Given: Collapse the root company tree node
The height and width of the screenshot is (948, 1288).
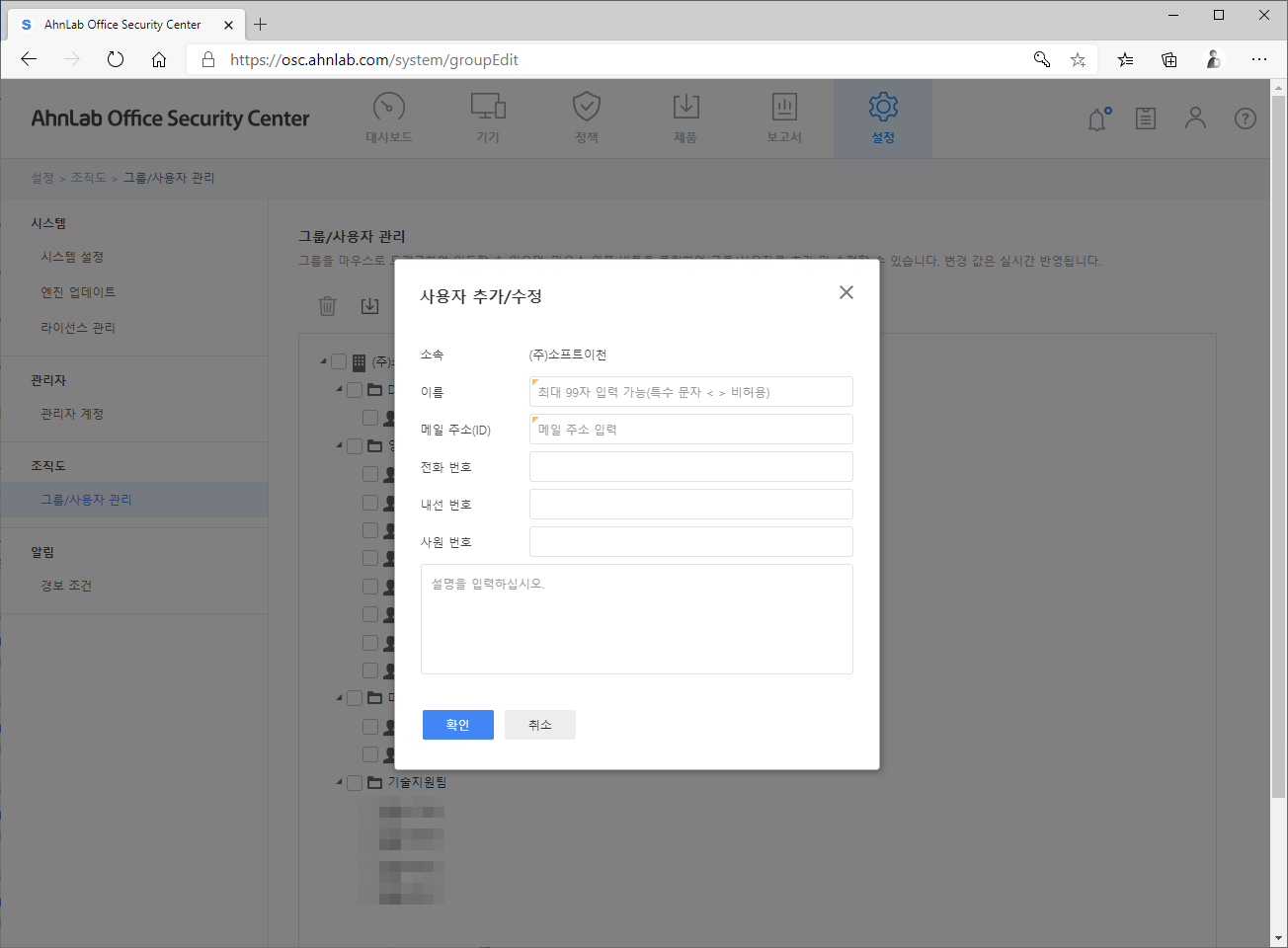Looking at the screenshot, I should (x=324, y=361).
